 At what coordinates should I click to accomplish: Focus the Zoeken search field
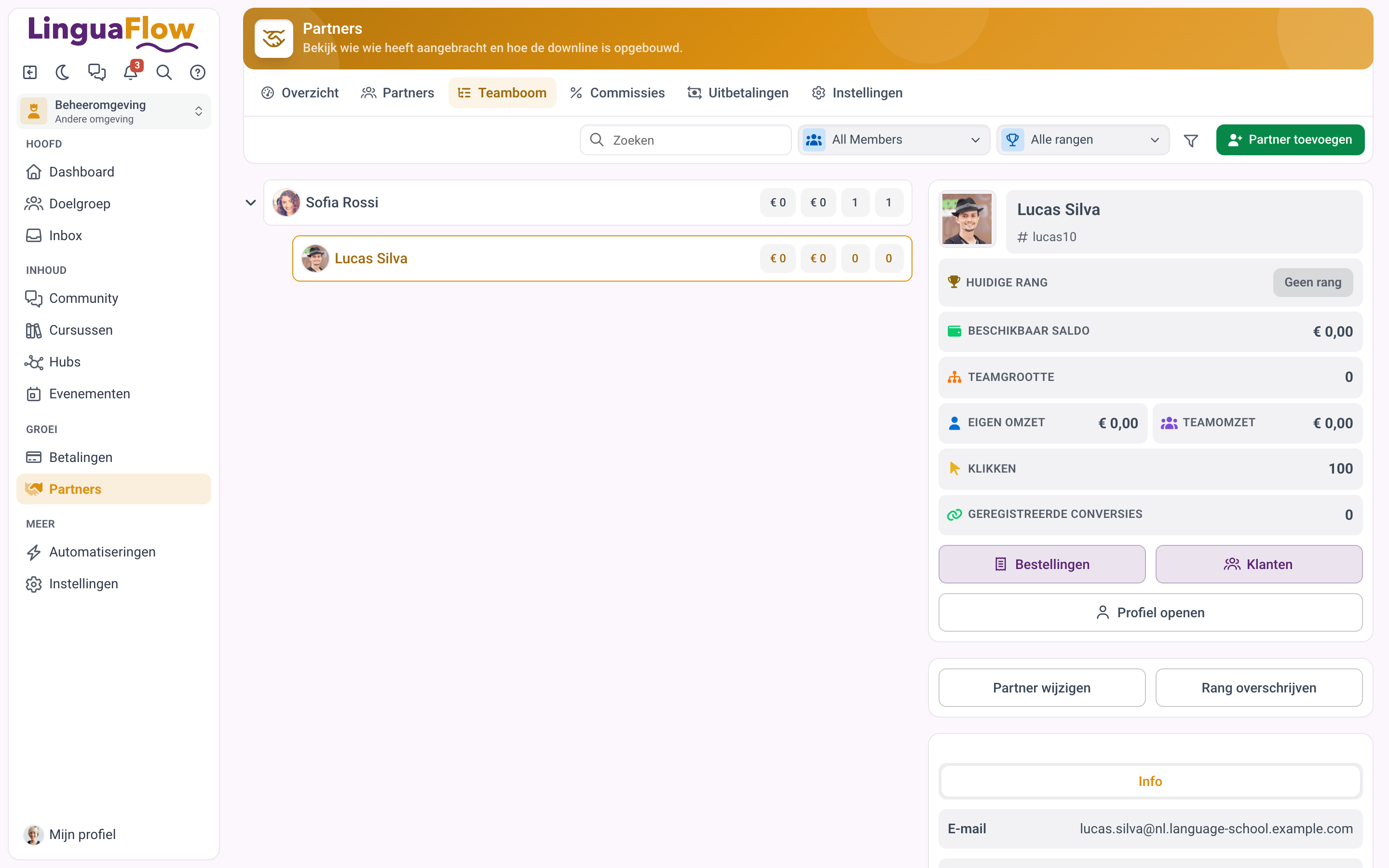pyautogui.click(x=686, y=140)
